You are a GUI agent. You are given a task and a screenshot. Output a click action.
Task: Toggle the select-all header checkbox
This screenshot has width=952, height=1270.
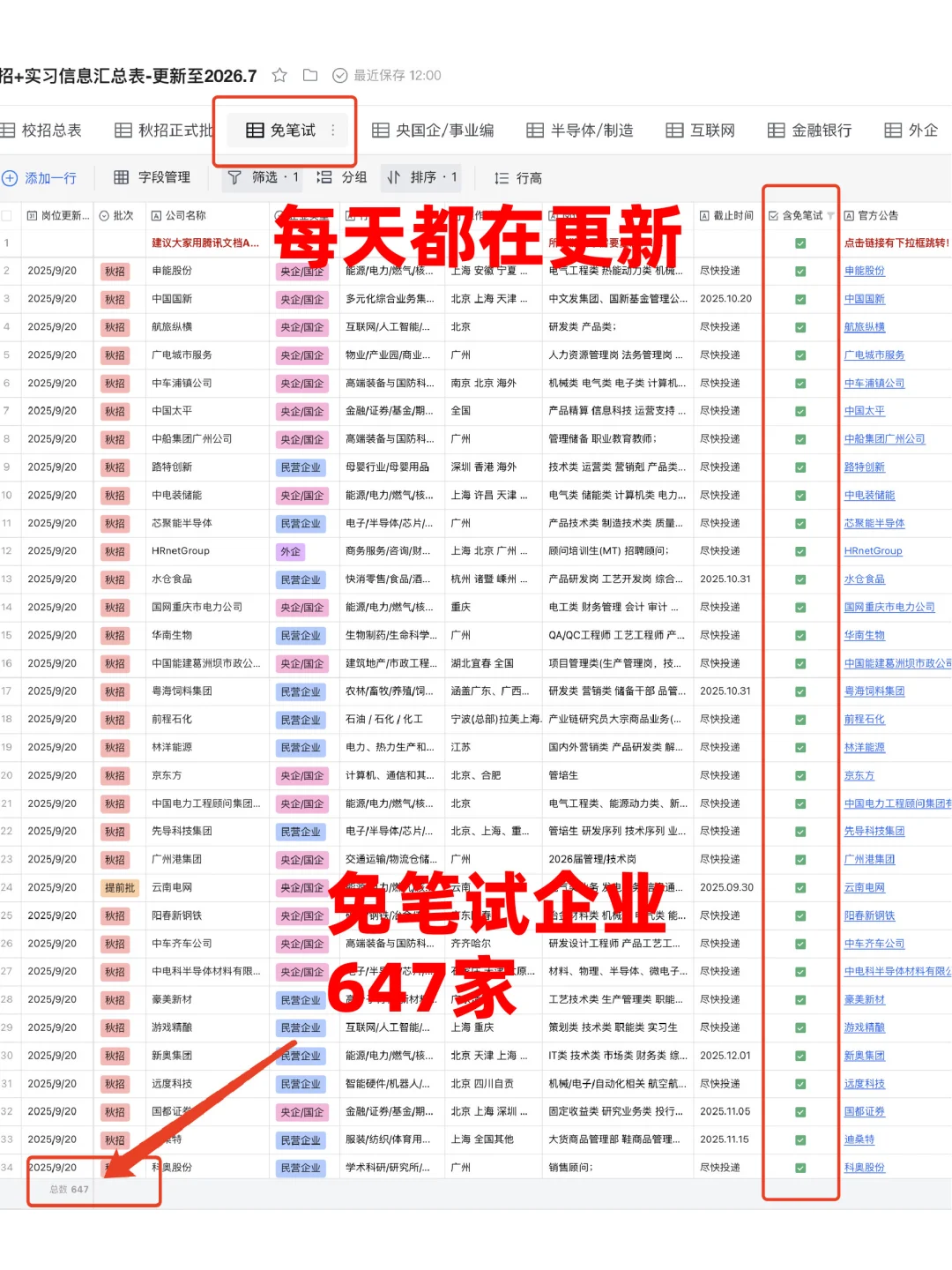click(x=7, y=216)
